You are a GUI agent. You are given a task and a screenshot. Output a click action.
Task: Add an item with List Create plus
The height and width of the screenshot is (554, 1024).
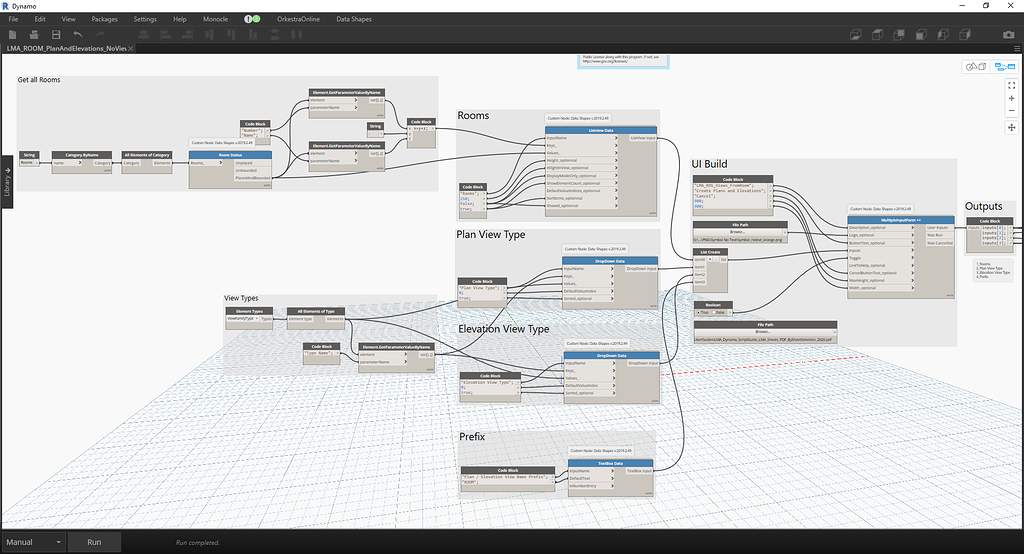click(x=711, y=259)
